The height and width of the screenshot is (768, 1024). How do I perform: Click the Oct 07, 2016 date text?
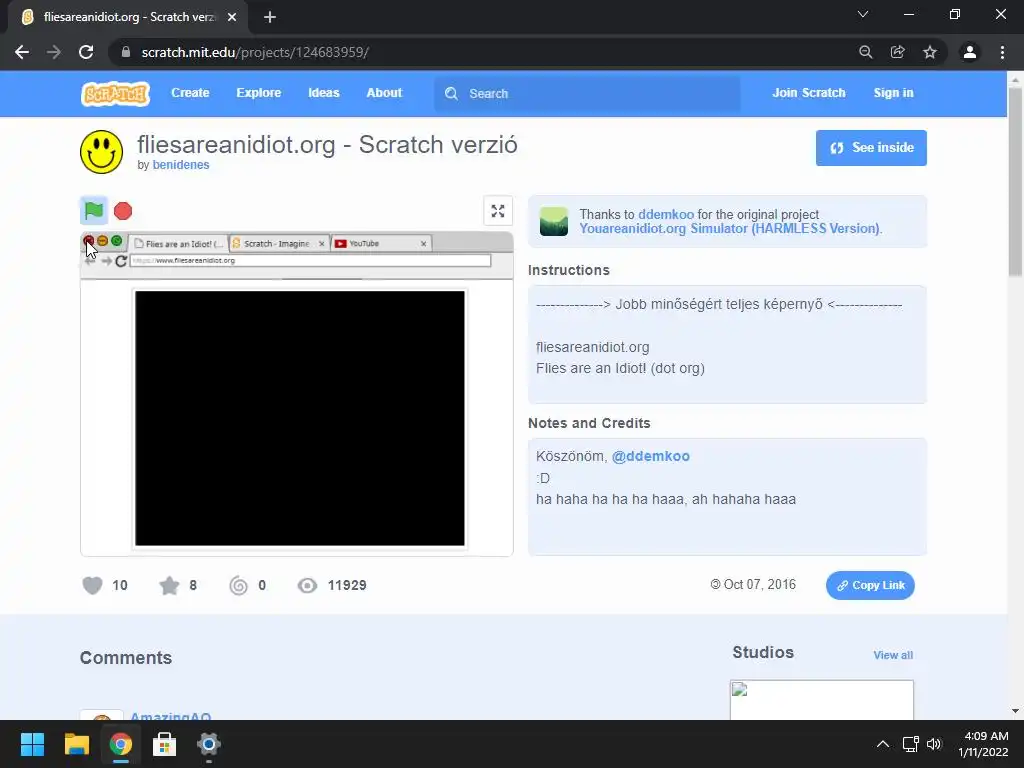(760, 584)
